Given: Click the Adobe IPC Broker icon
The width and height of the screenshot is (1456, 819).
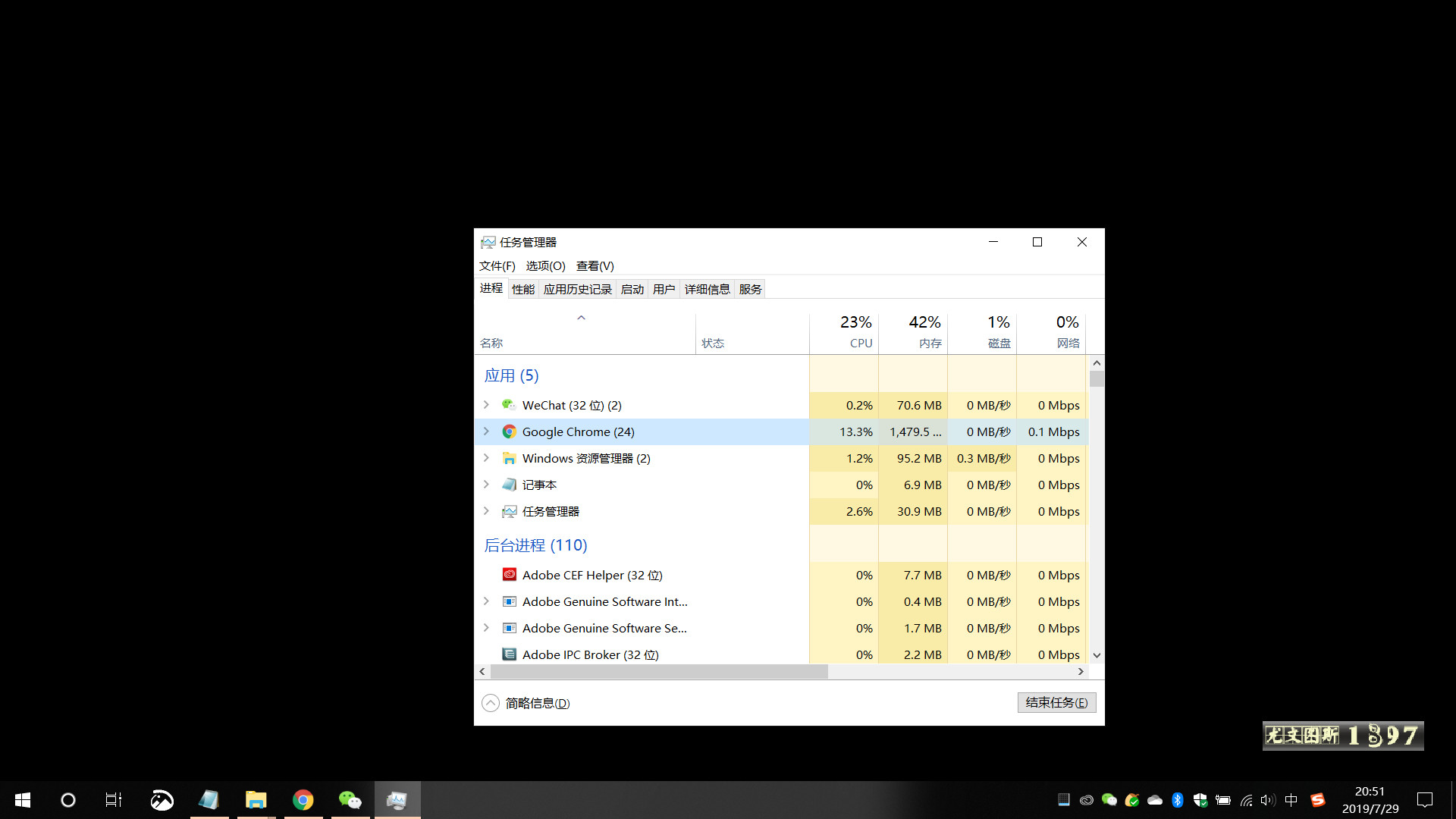Looking at the screenshot, I should [509, 655].
